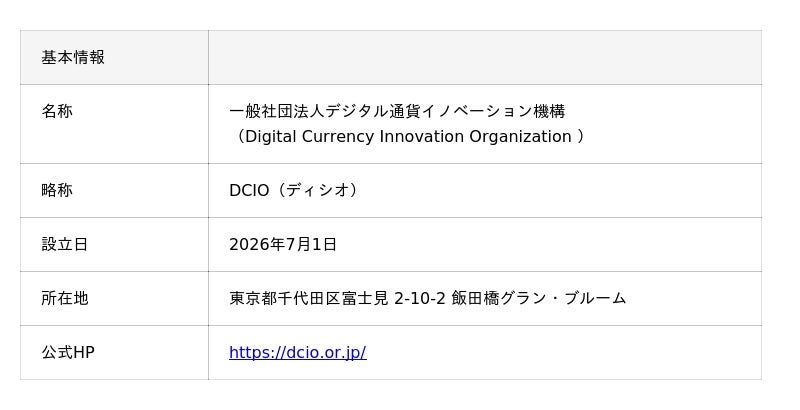800x410 pixels.
Task: Click the 東京都千代田区富士見 address text
Action: pos(309,298)
